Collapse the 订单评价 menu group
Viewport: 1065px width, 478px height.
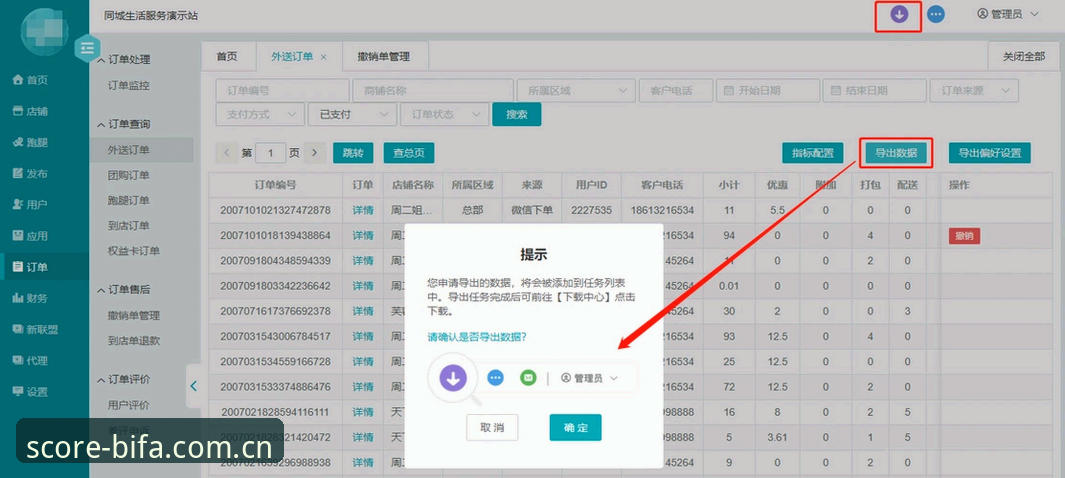(124, 379)
